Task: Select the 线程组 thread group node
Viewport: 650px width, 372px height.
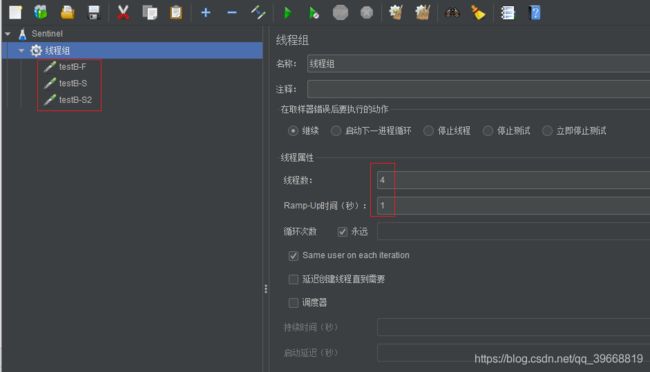Action: tap(57, 51)
